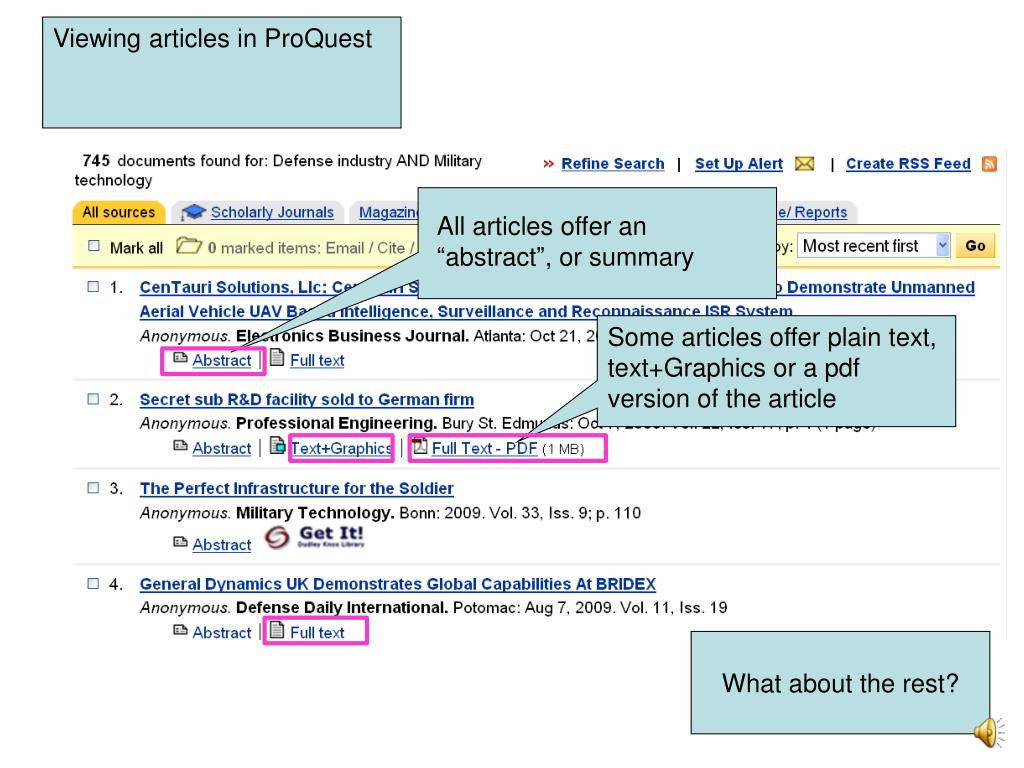Screen dimensions: 1024x768
Task: Check the box for result 1
Action: 93,287
